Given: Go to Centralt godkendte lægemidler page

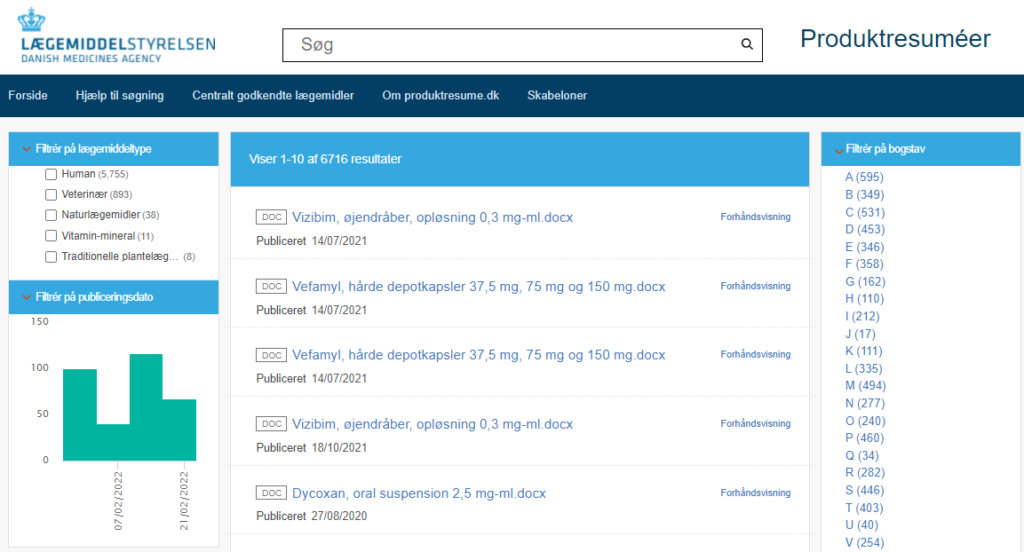Looking at the screenshot, I should click(x=273, y=96).
